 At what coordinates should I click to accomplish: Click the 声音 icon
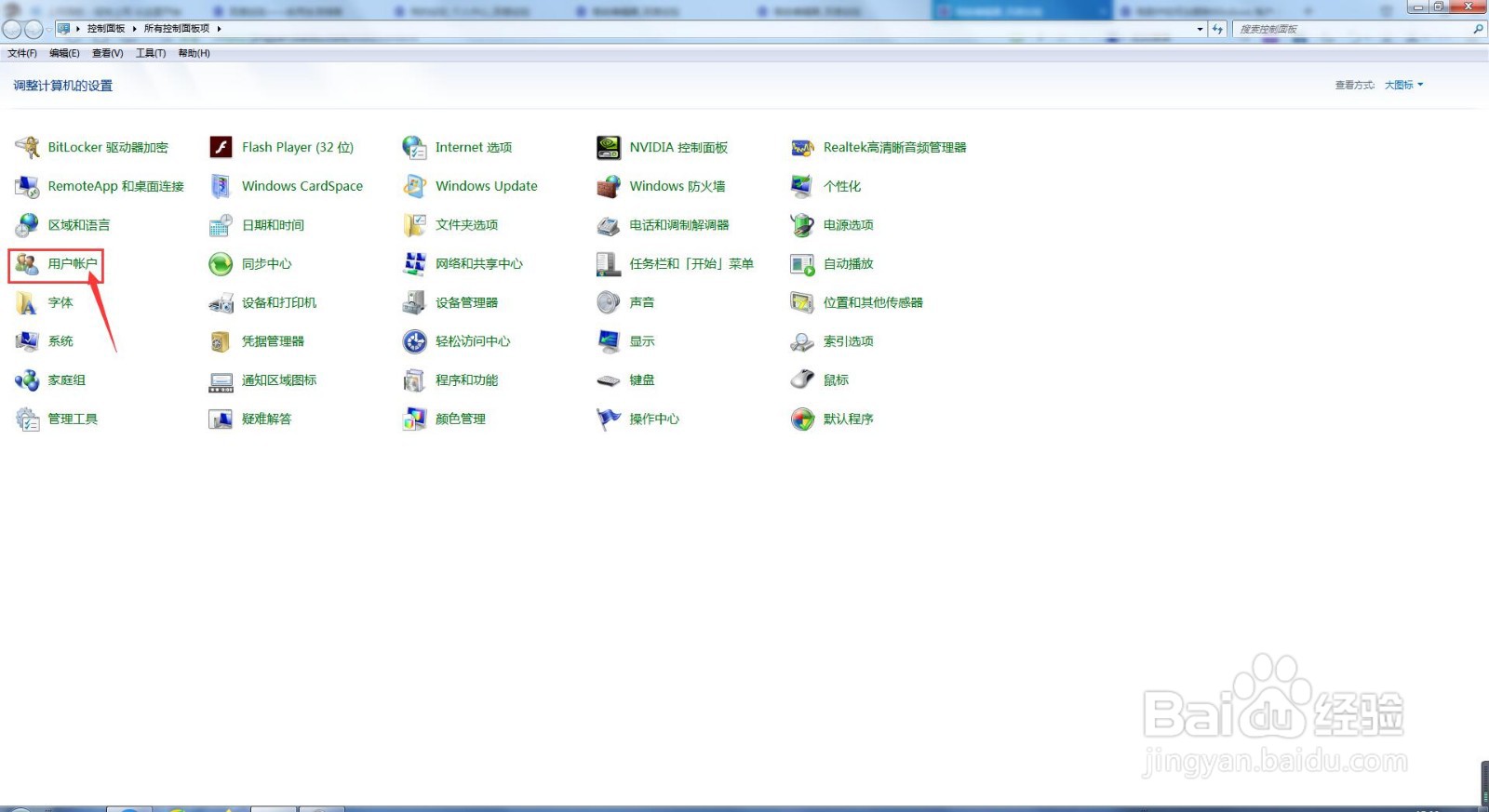(x=609, y=303)
